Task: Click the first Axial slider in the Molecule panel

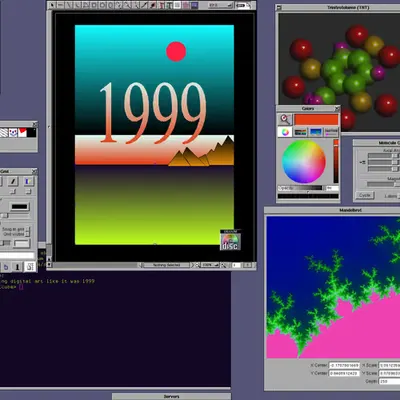Action: click(384, 155)
